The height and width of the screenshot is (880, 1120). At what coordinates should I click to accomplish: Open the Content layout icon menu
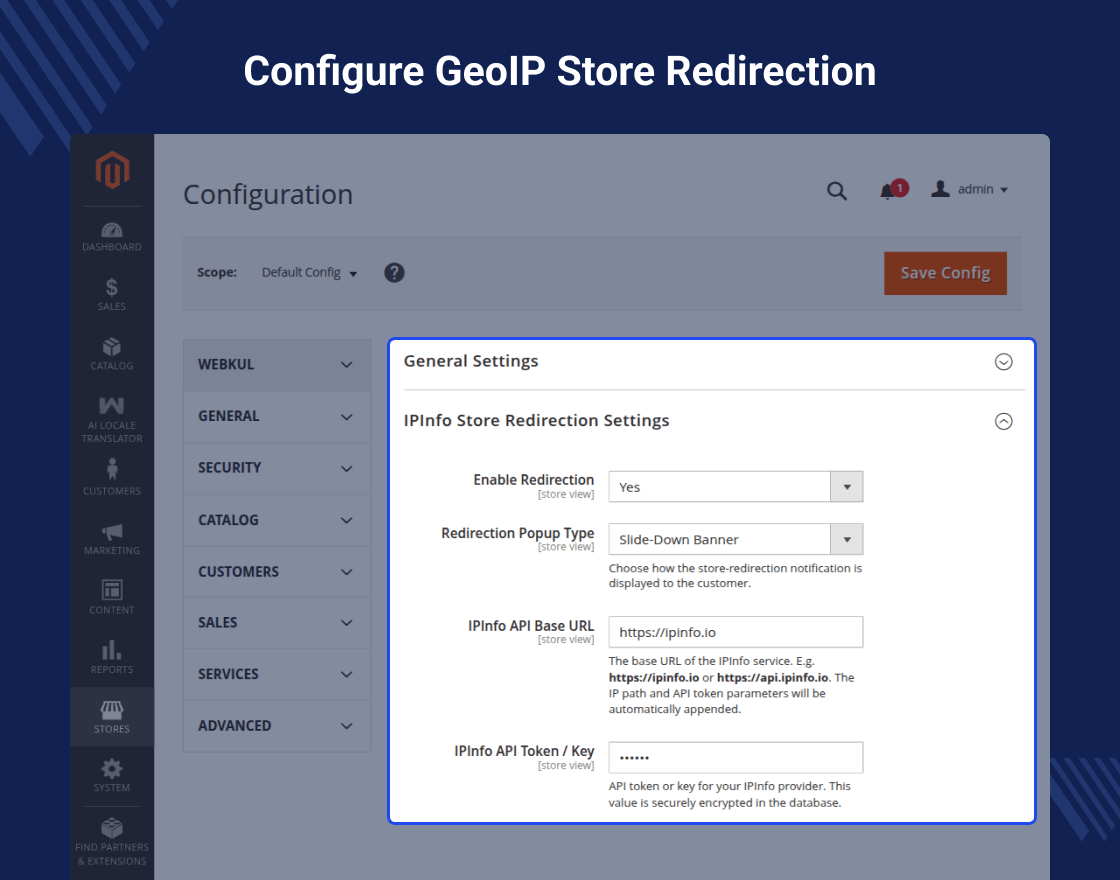tap(111, 597)
